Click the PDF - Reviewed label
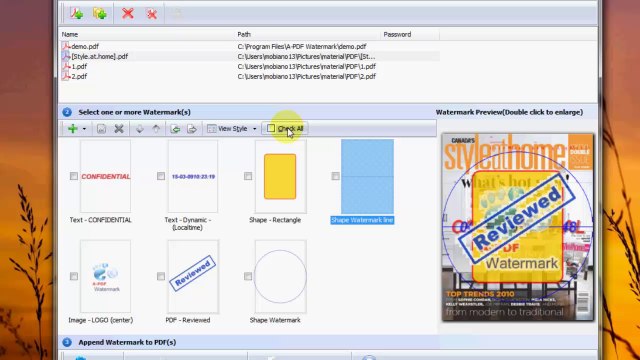The height and width of the screenshot is (360, 640). [188, 320]
